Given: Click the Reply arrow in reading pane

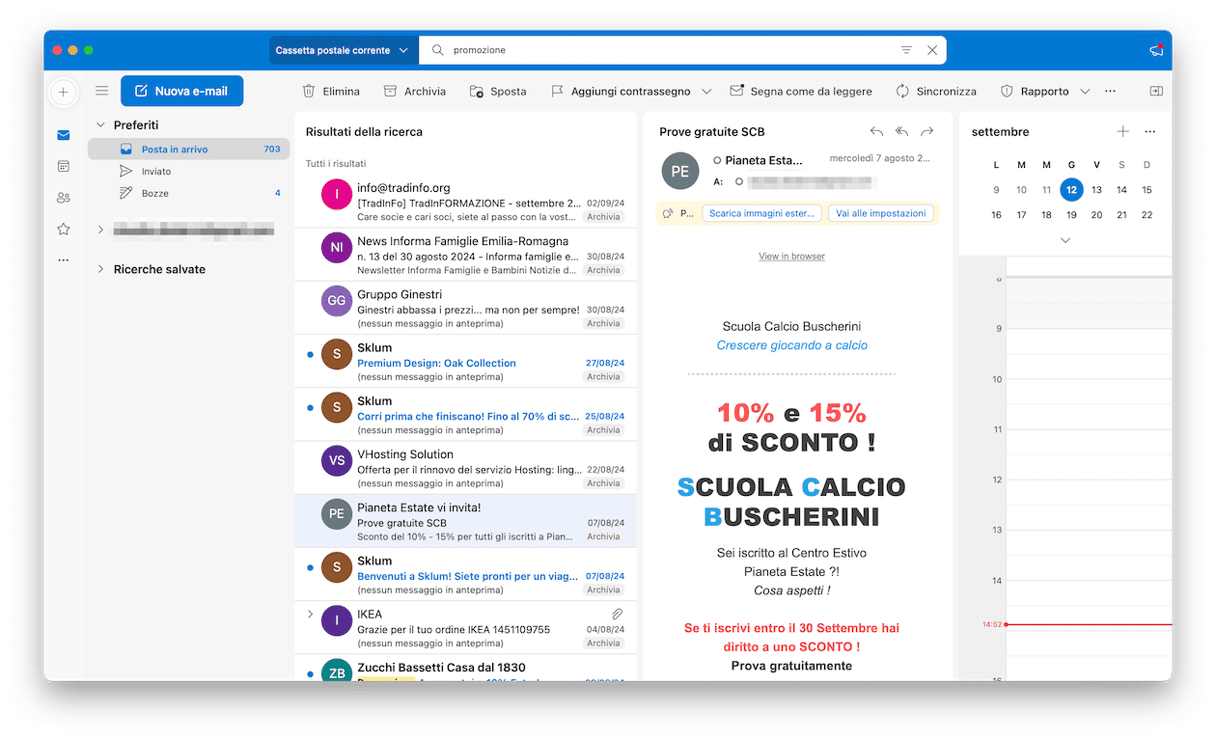Looking at the screenshot, I should [877, 132].
